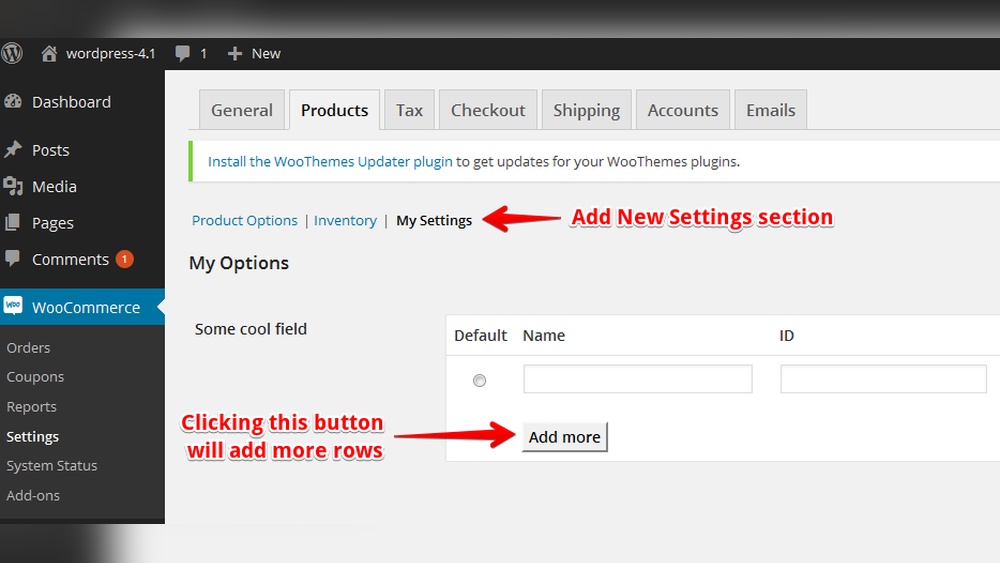Open wordpress-4.1 site name link

click(x=110, y=54)
